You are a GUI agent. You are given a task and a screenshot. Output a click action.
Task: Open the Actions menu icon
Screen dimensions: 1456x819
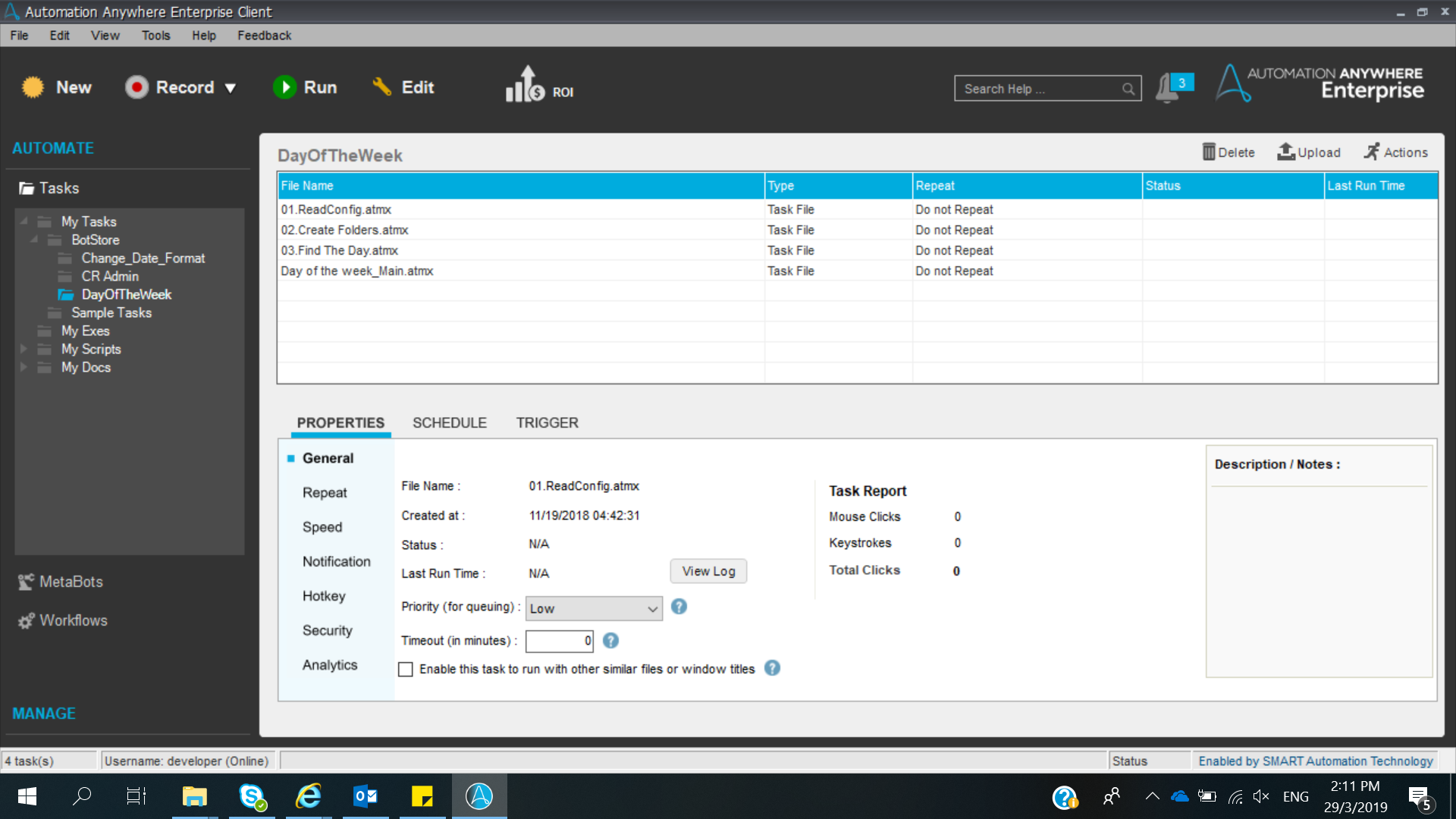[x=1371, y=152]
